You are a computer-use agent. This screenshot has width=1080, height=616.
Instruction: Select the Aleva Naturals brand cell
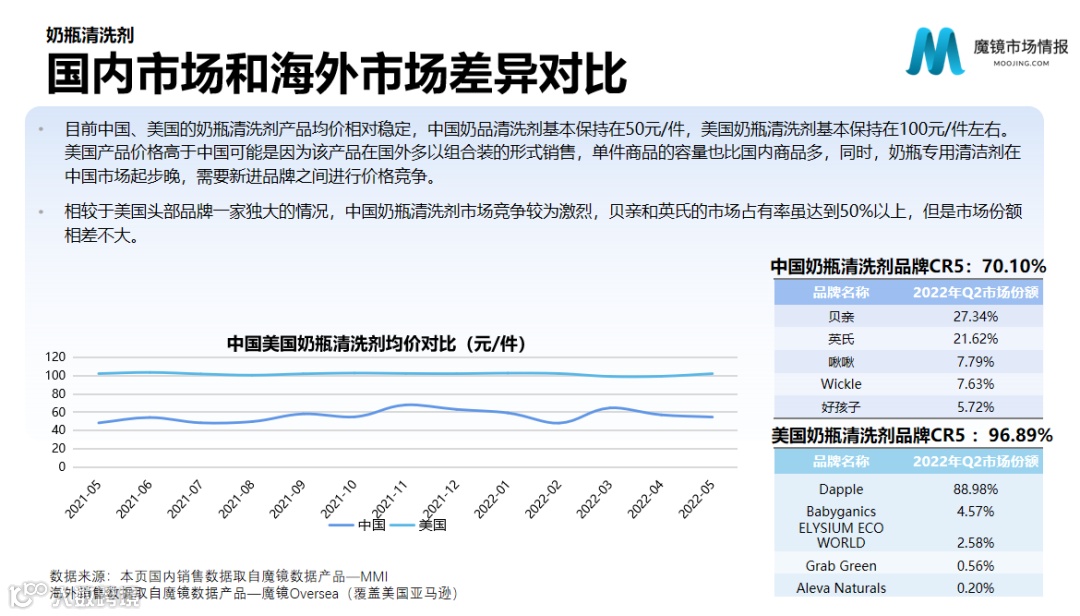[x=841, y=588]
